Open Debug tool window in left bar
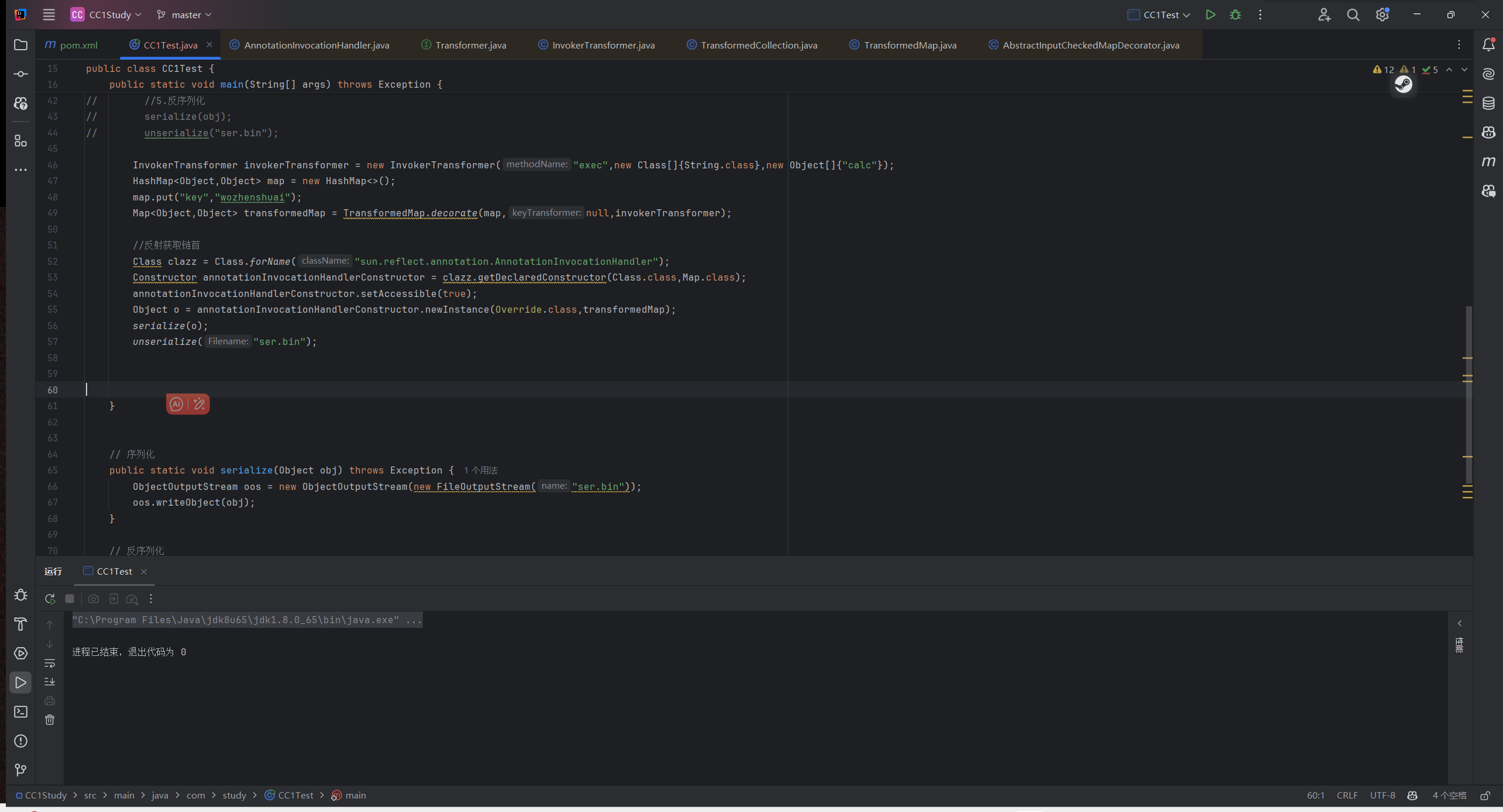1503x812 pixels. [20, 595]
